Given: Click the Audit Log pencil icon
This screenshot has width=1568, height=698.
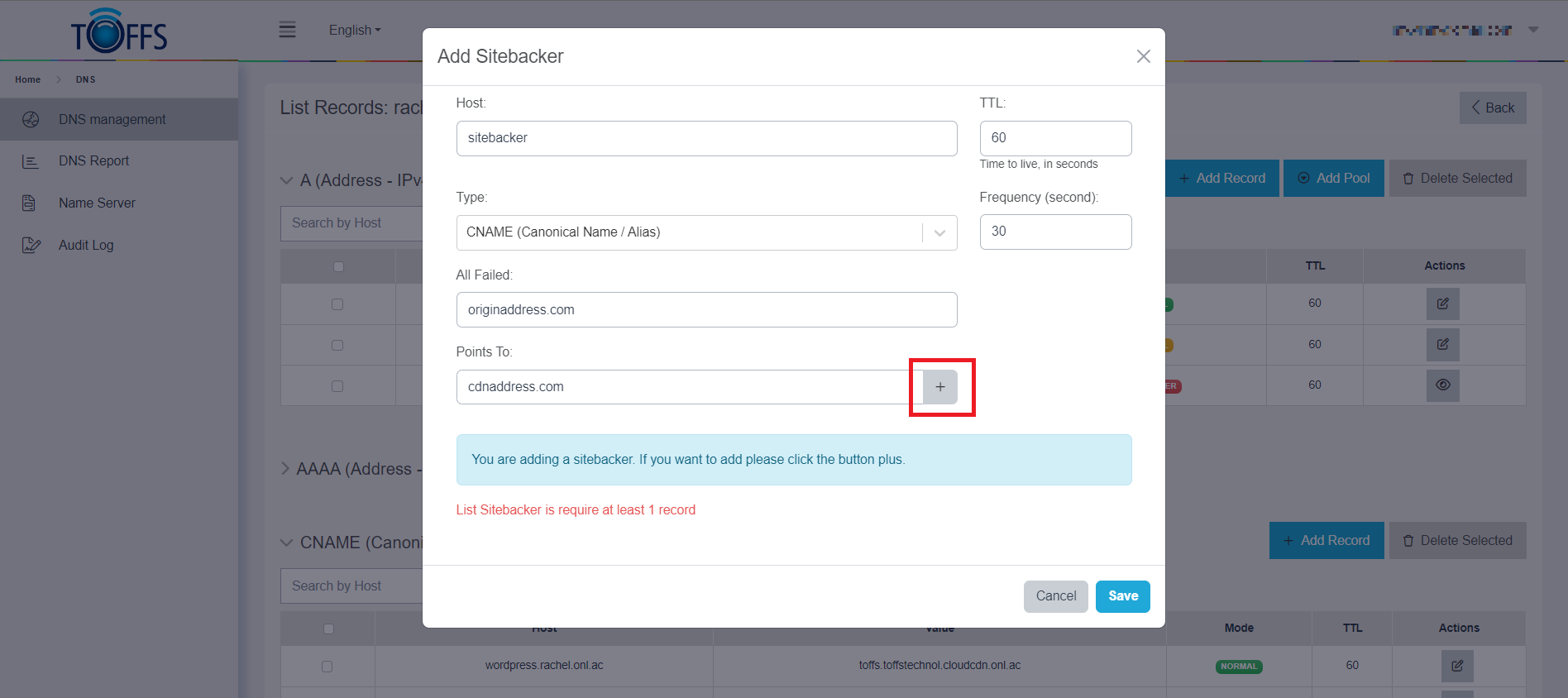Looking at the screenshot, I should click(x=31, y=245).
